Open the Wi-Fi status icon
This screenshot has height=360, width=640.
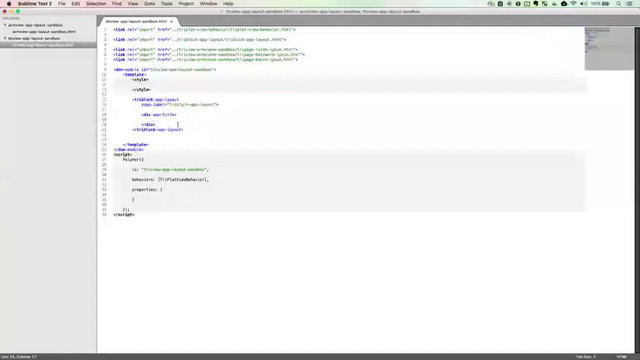point(573,4)
